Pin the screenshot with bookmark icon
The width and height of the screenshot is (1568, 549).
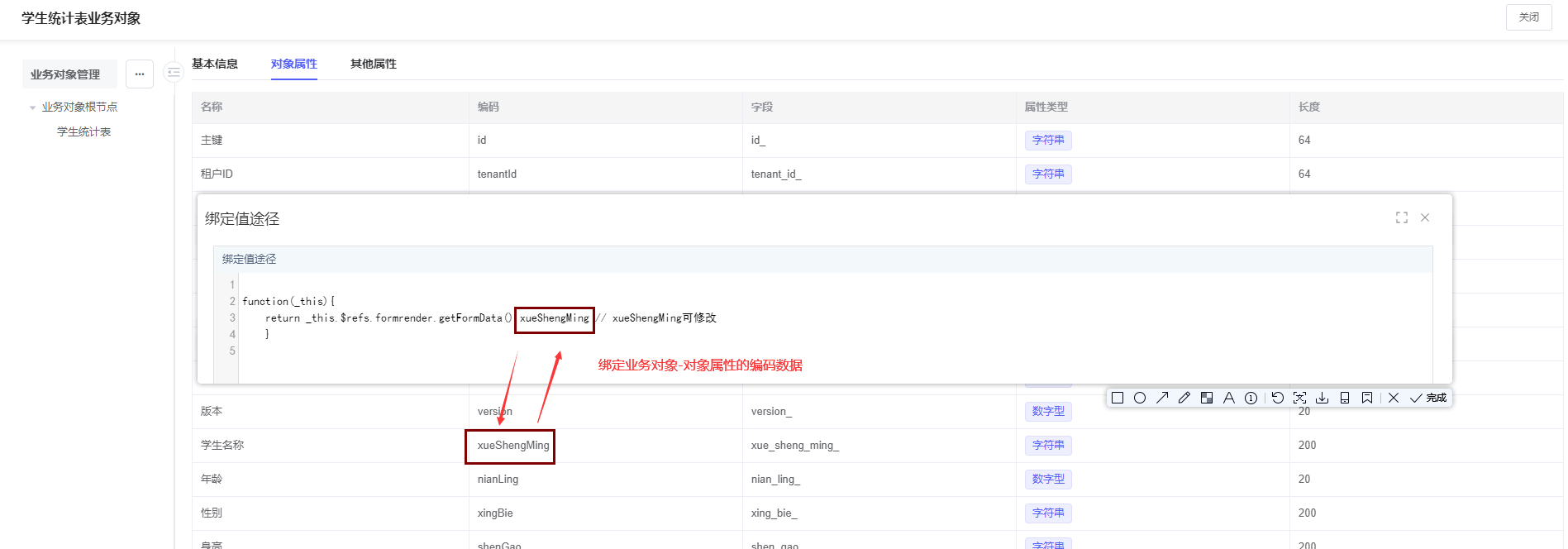[x=1367, y=398]
